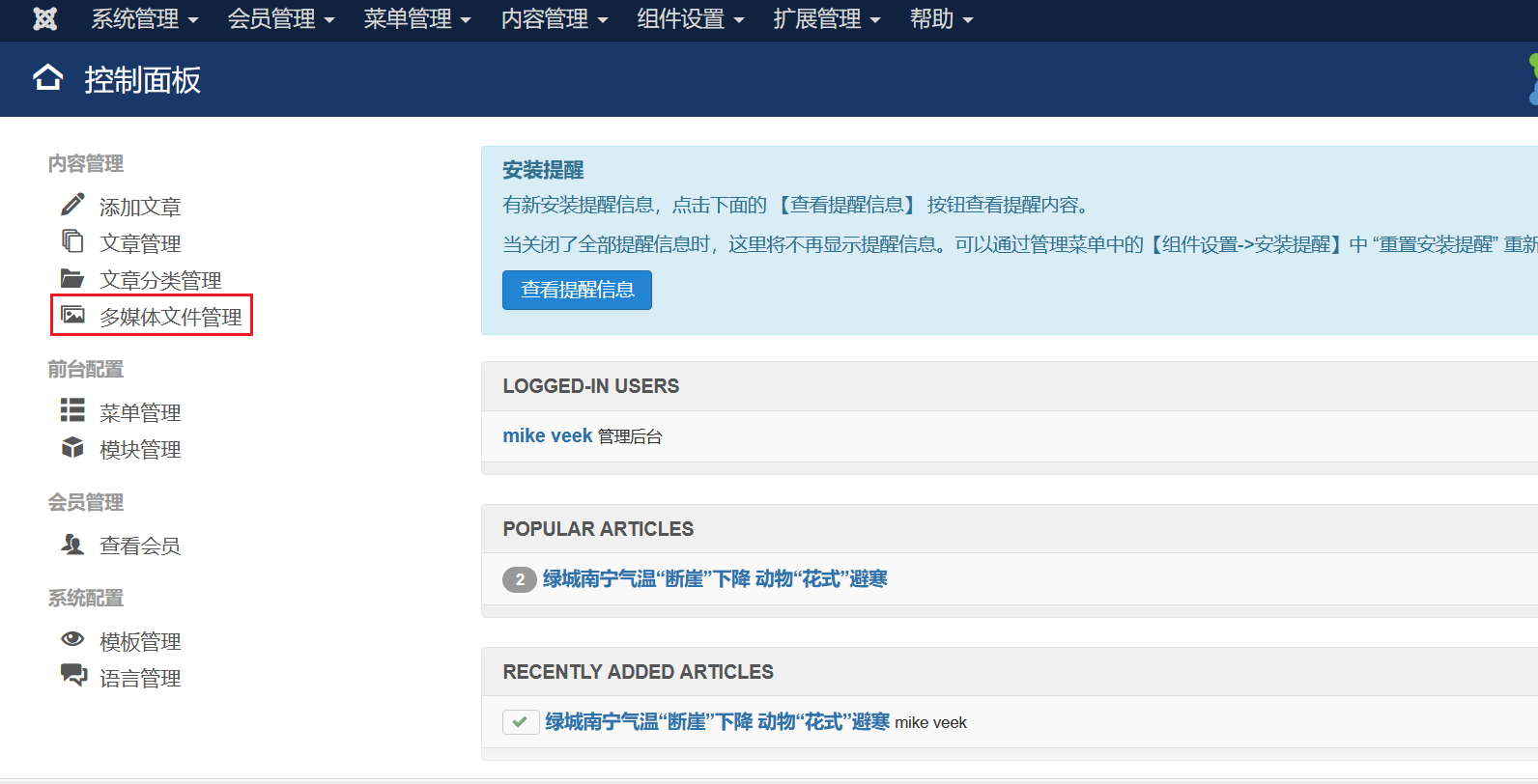The image size is (1538, 784).
Task: Click the LOGGED-IN USERS panel header
Action: point(591,386)
